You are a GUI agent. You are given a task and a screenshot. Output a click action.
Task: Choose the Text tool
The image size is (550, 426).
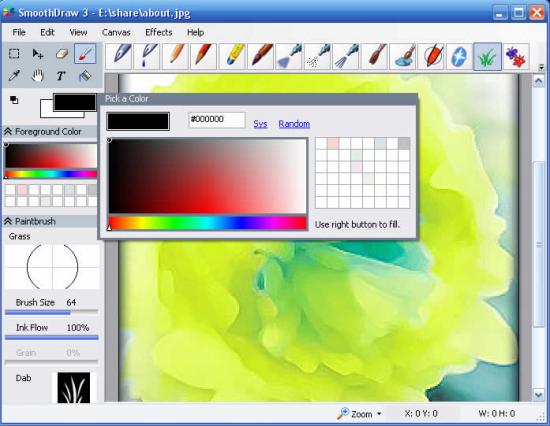click(61, 75)
